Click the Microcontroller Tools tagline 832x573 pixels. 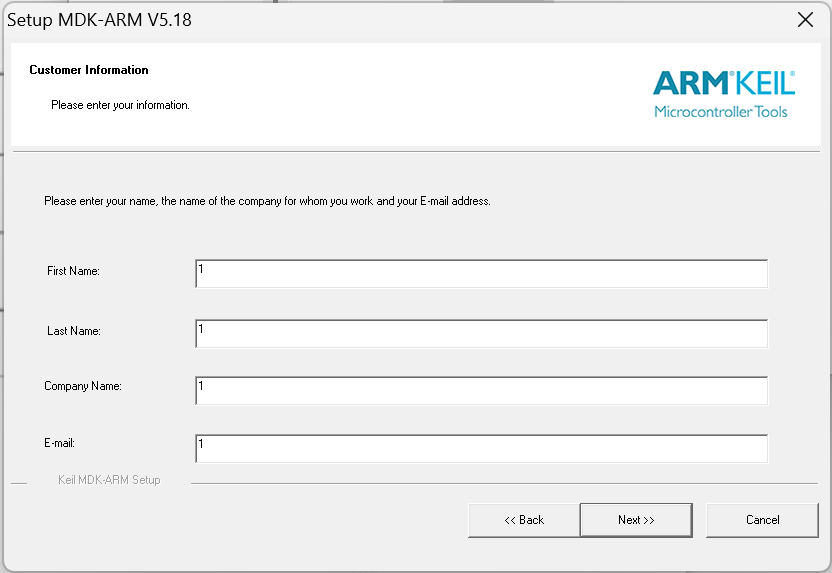click(x=720, y=111)
